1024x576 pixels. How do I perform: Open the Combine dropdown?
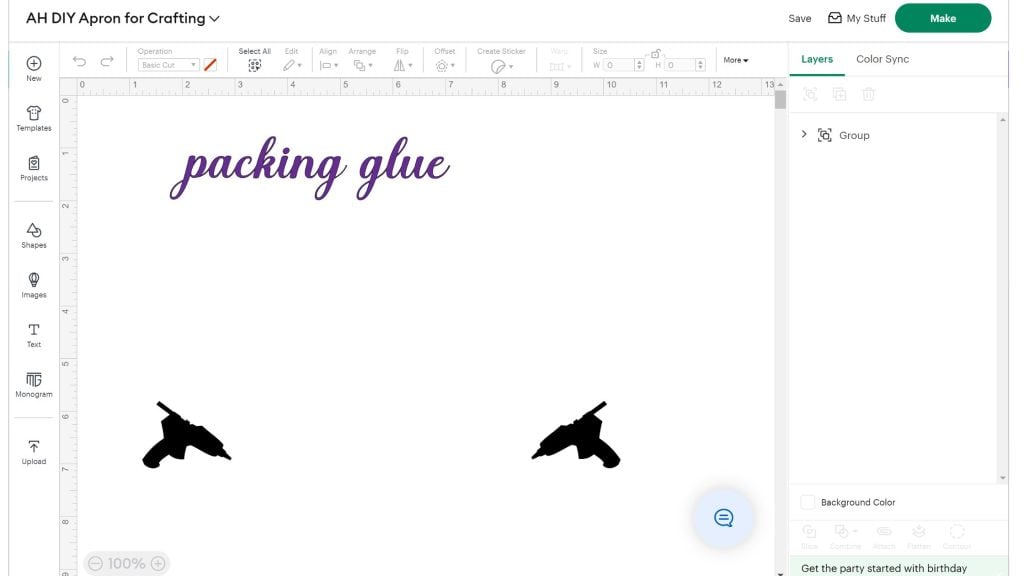[845, 536]
